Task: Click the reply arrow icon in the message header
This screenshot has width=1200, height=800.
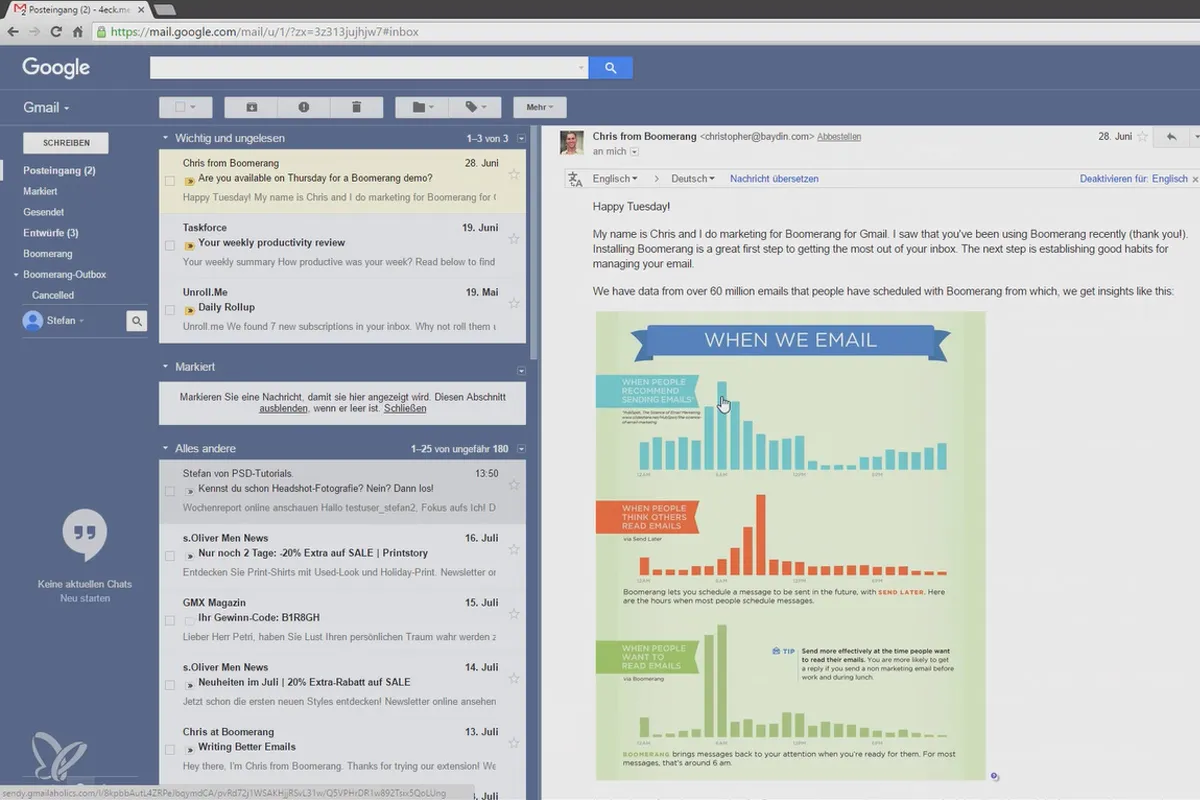Action: (x=1171, y=136)
